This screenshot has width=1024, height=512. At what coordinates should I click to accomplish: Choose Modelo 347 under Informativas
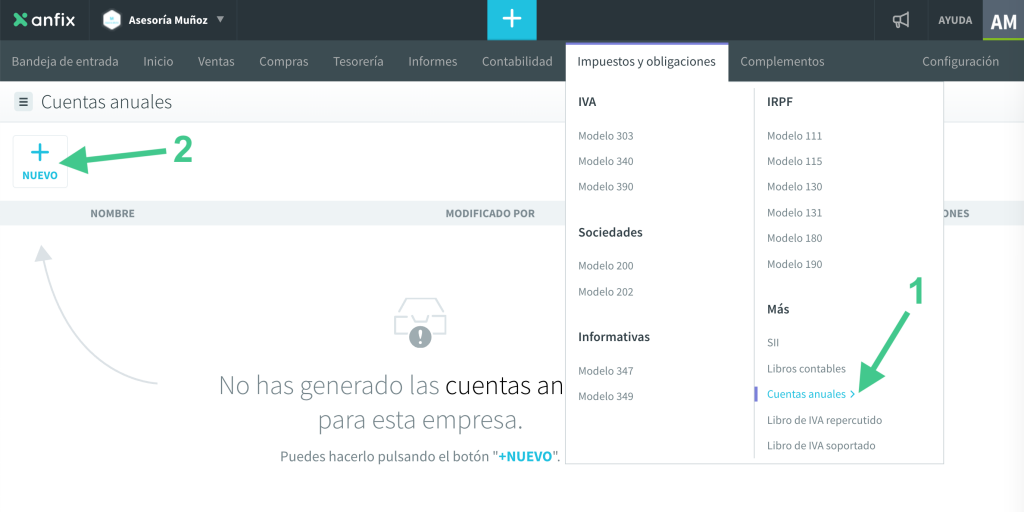[605, 371]
